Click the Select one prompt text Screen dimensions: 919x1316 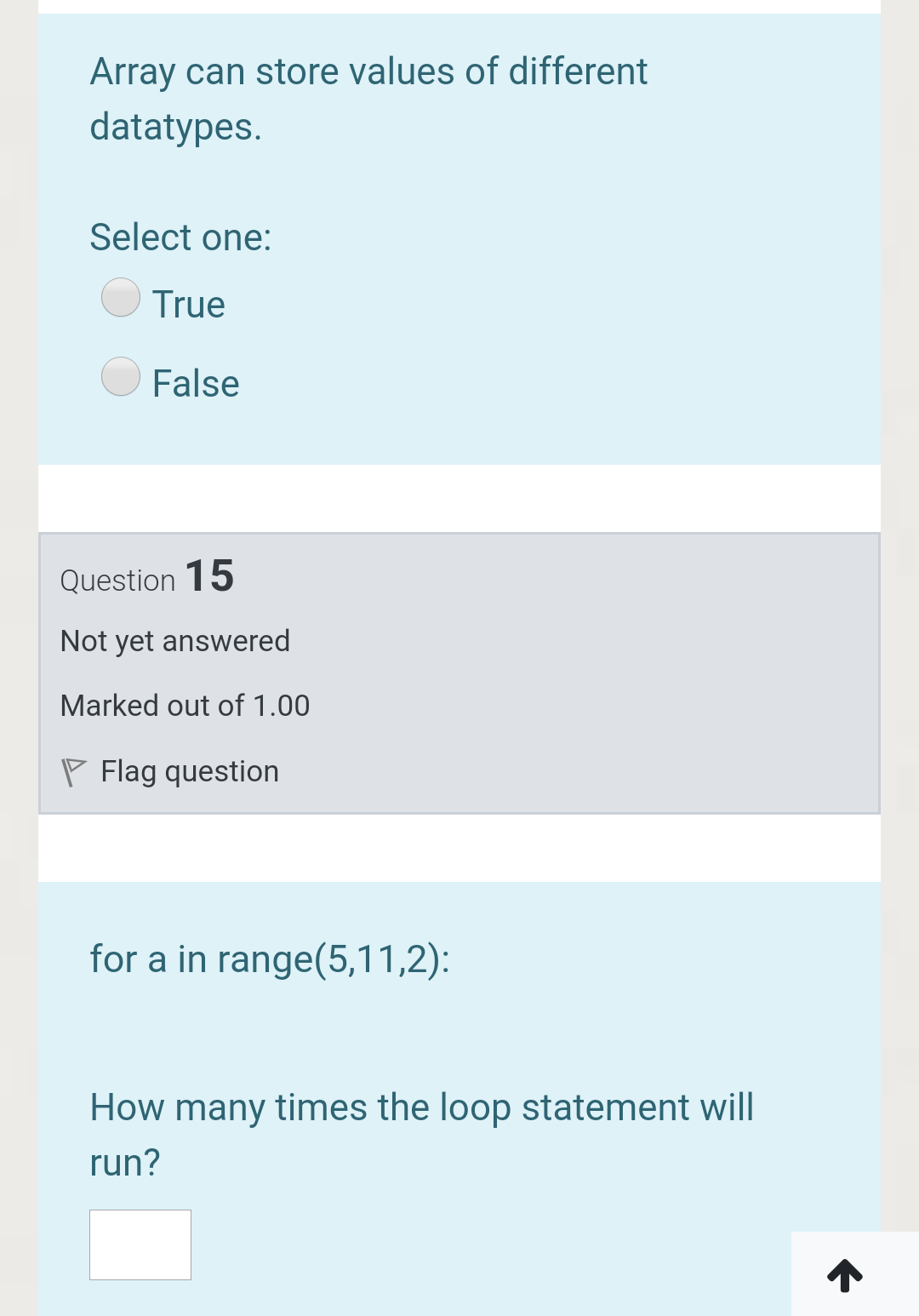[180, 237]
